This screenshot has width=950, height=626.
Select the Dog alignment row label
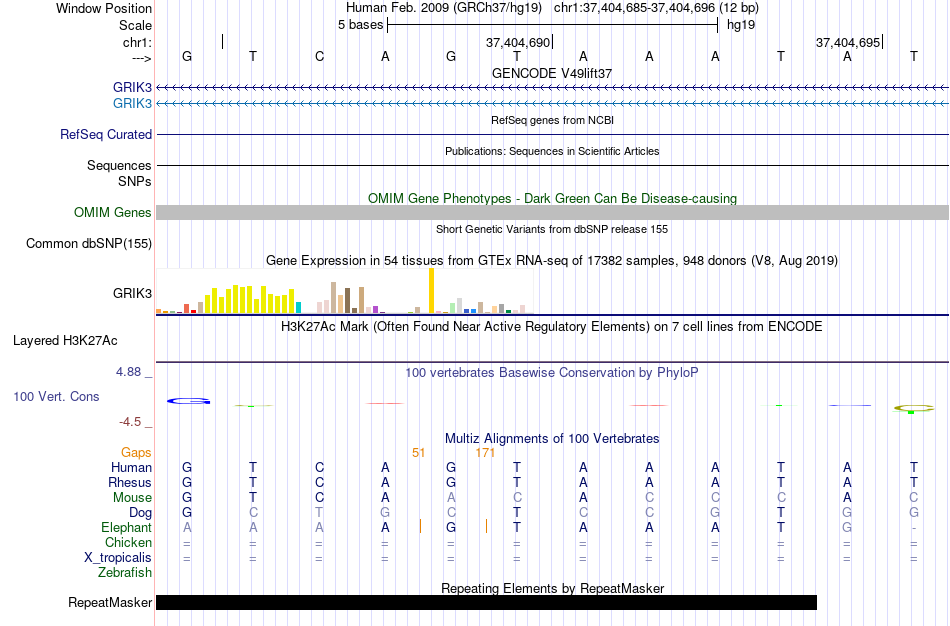point(141,513)
